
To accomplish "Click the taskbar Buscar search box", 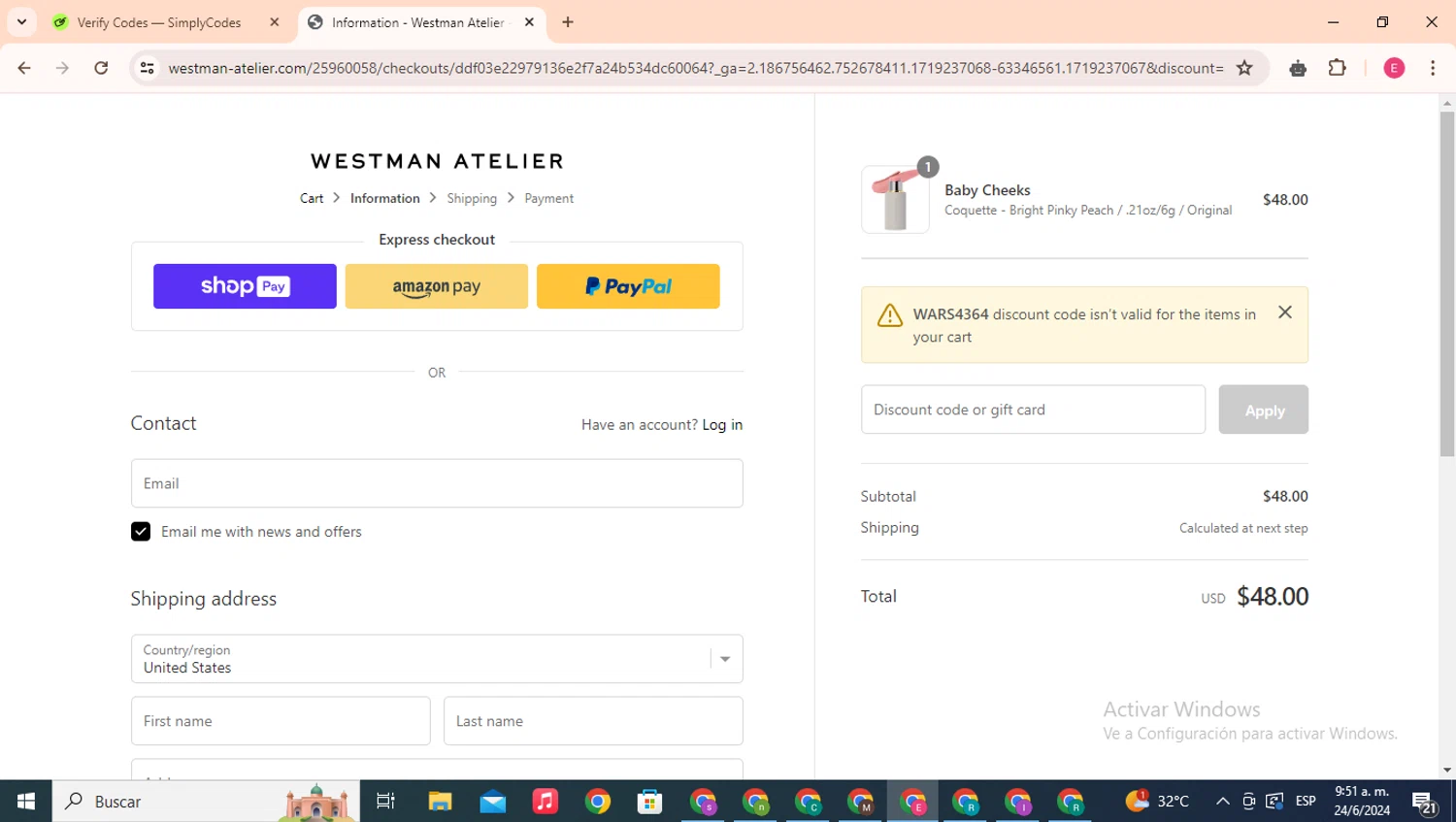I will coord(206,802).
